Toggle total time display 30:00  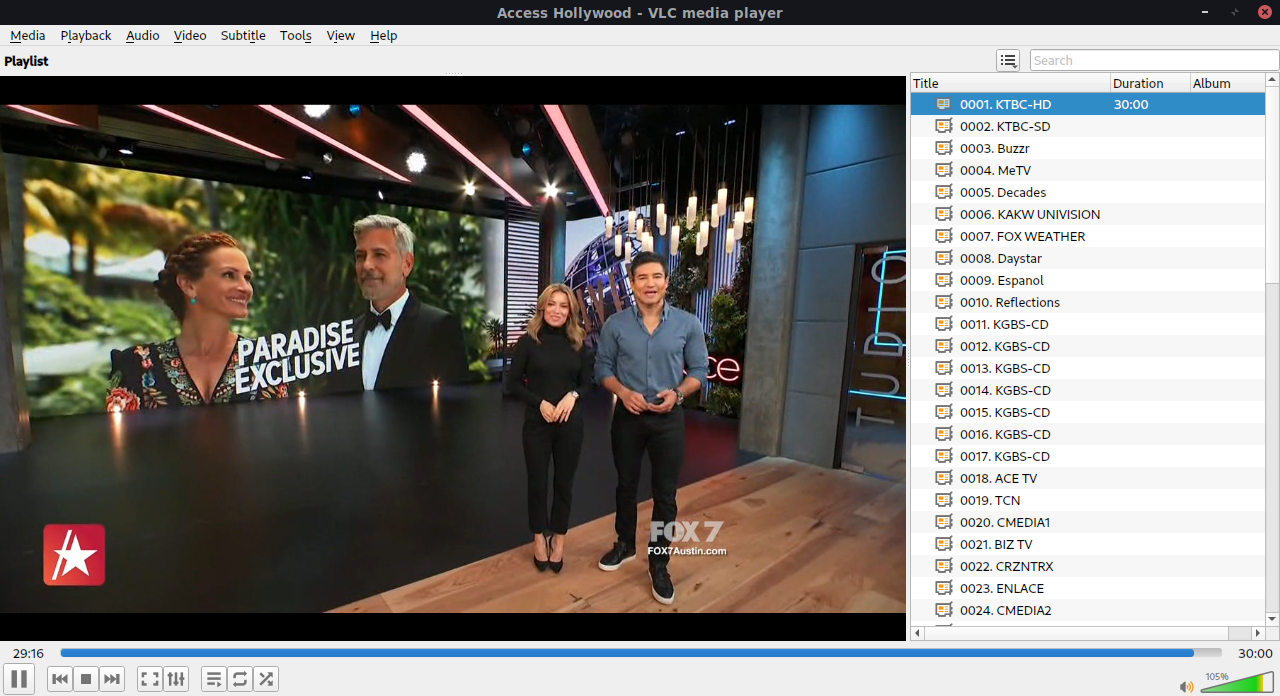[1255, 653]
